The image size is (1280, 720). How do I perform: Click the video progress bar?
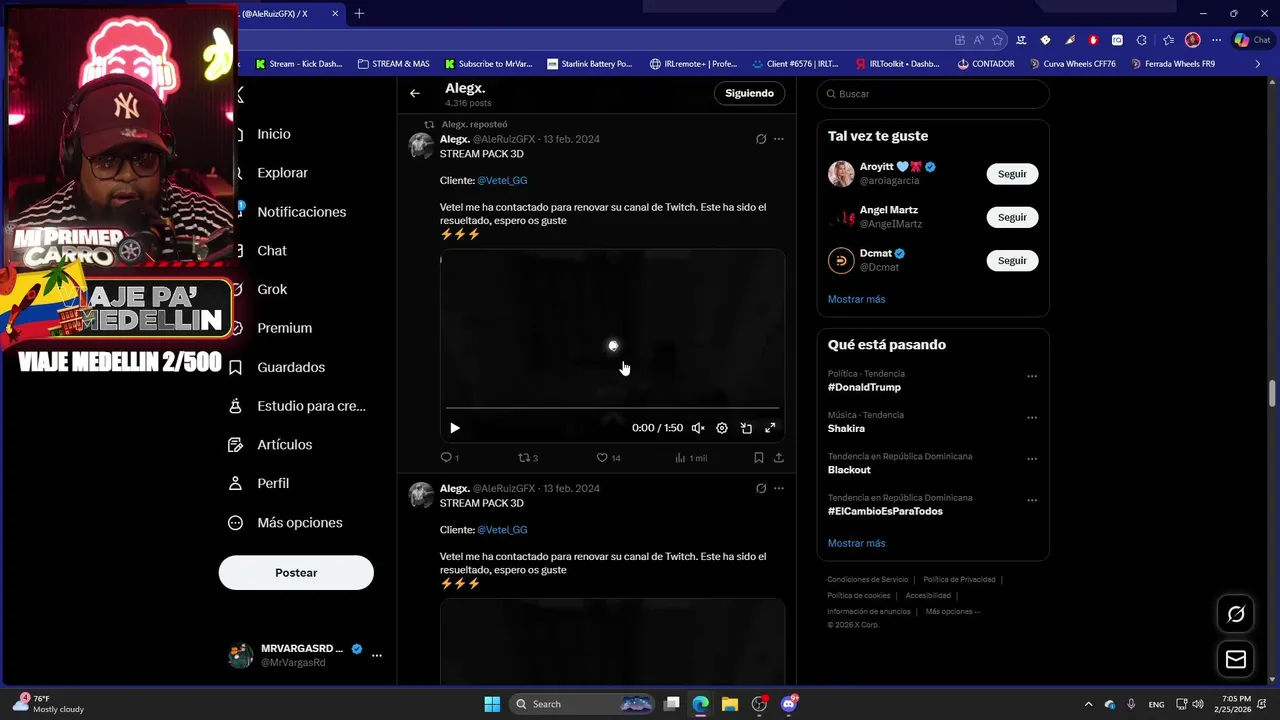[x=612, y=408]
